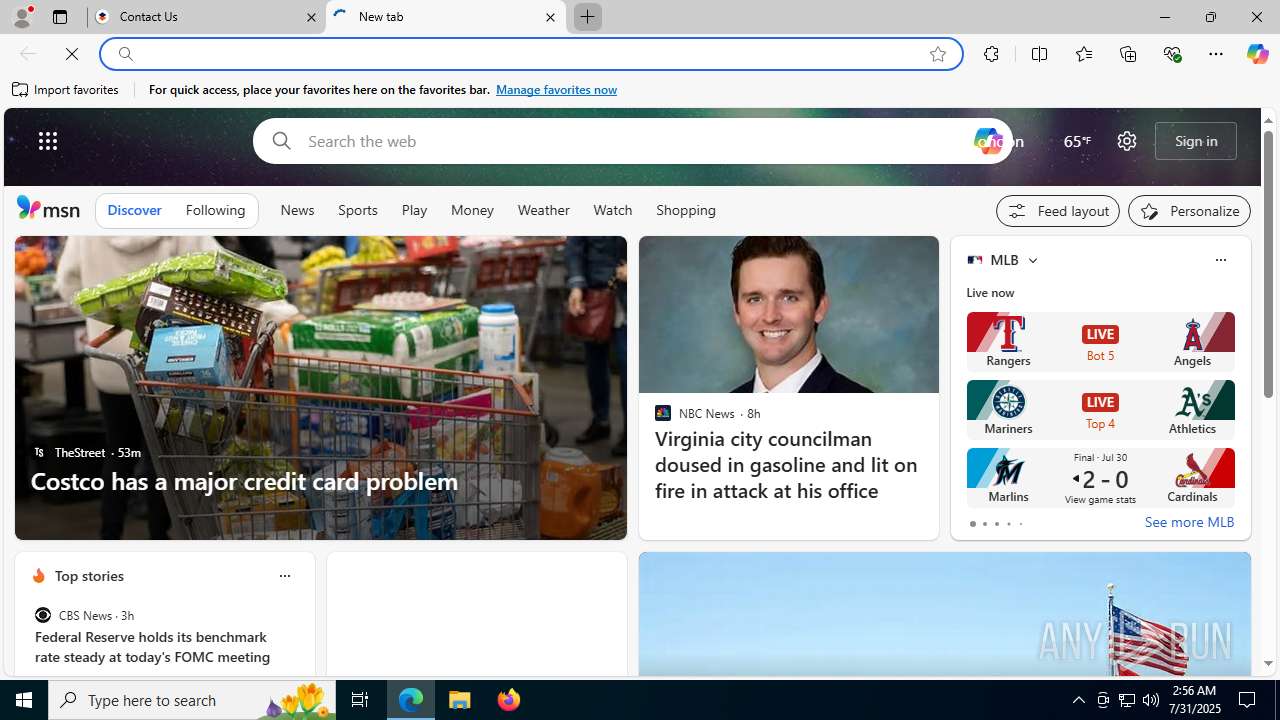Open Windows Start menu

(24, 700)
